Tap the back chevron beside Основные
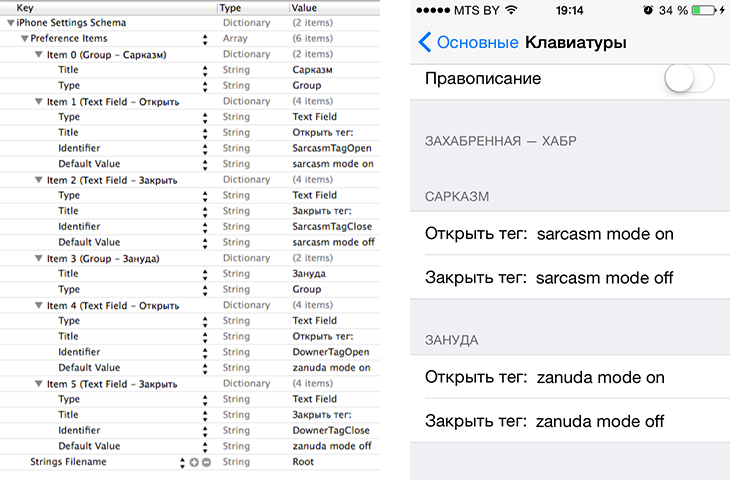The width and height of the screenshot is (730, 480). [x=425, y=42]
